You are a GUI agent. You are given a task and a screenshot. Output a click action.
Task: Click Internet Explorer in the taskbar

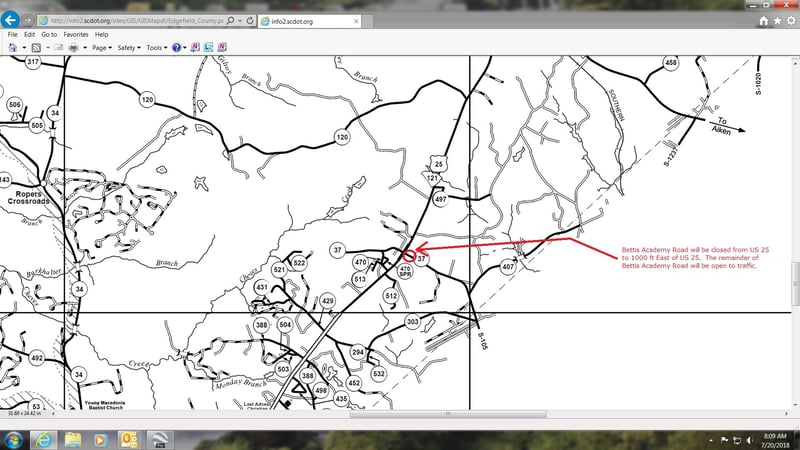pyautogui.click(x=43, y=440)
